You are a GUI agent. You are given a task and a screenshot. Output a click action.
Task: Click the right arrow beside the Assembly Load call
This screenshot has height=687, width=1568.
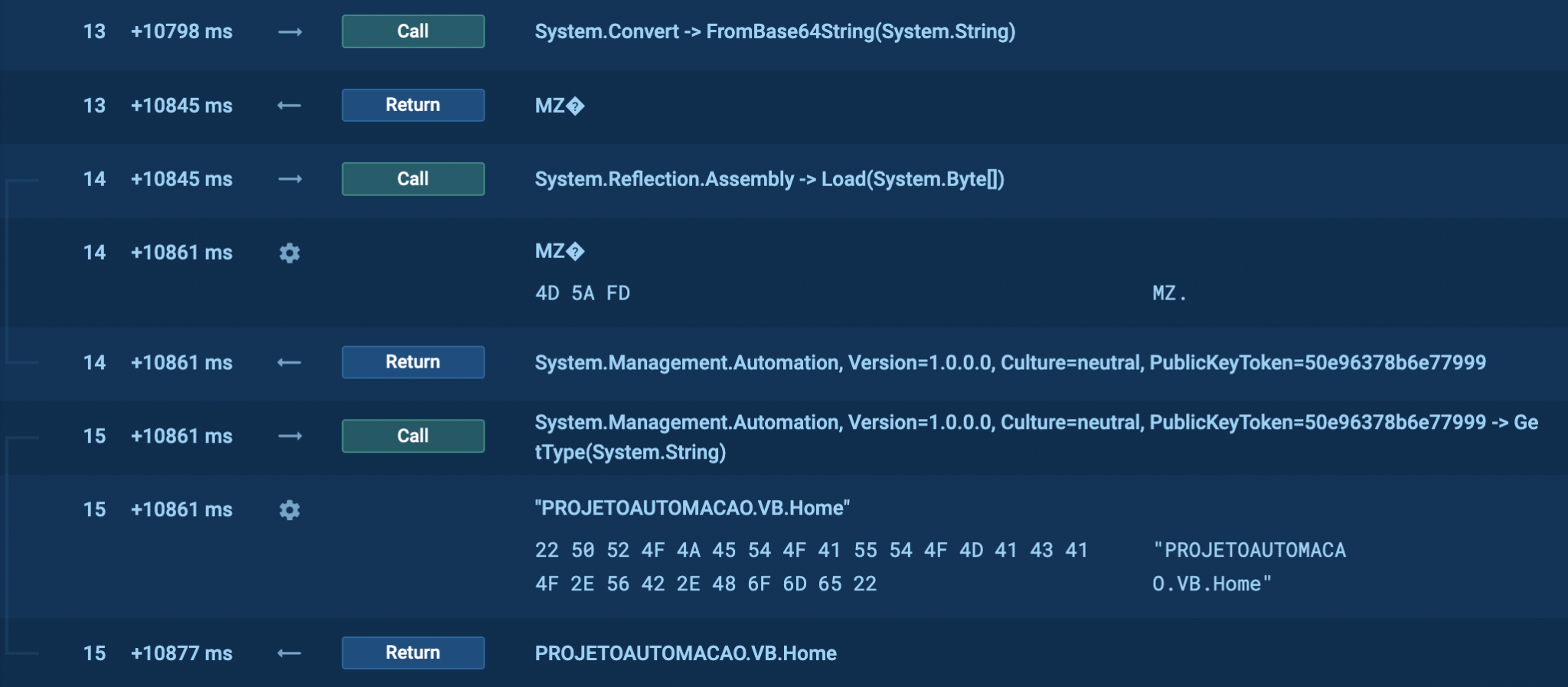point(289,179)
